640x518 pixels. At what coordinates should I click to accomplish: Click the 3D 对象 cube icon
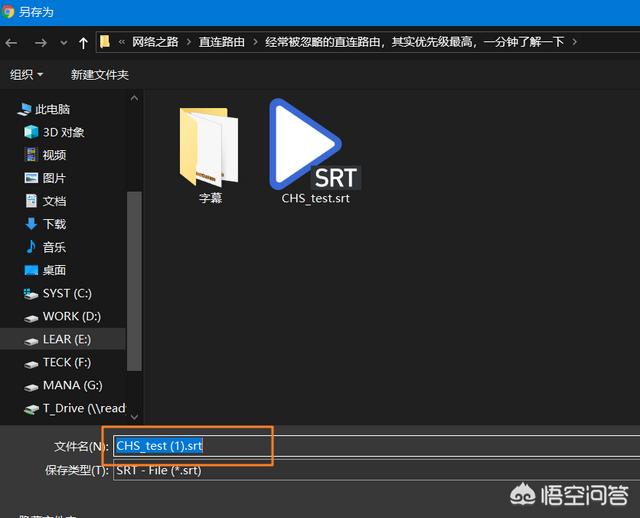pyautogui.click(x=31, y=132)
